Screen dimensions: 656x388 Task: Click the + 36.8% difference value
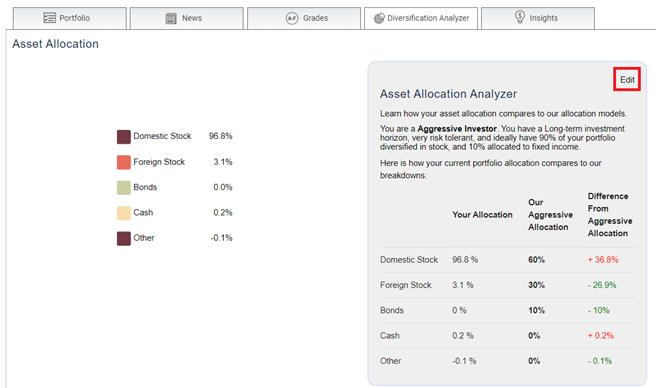(x=603, y=260)
